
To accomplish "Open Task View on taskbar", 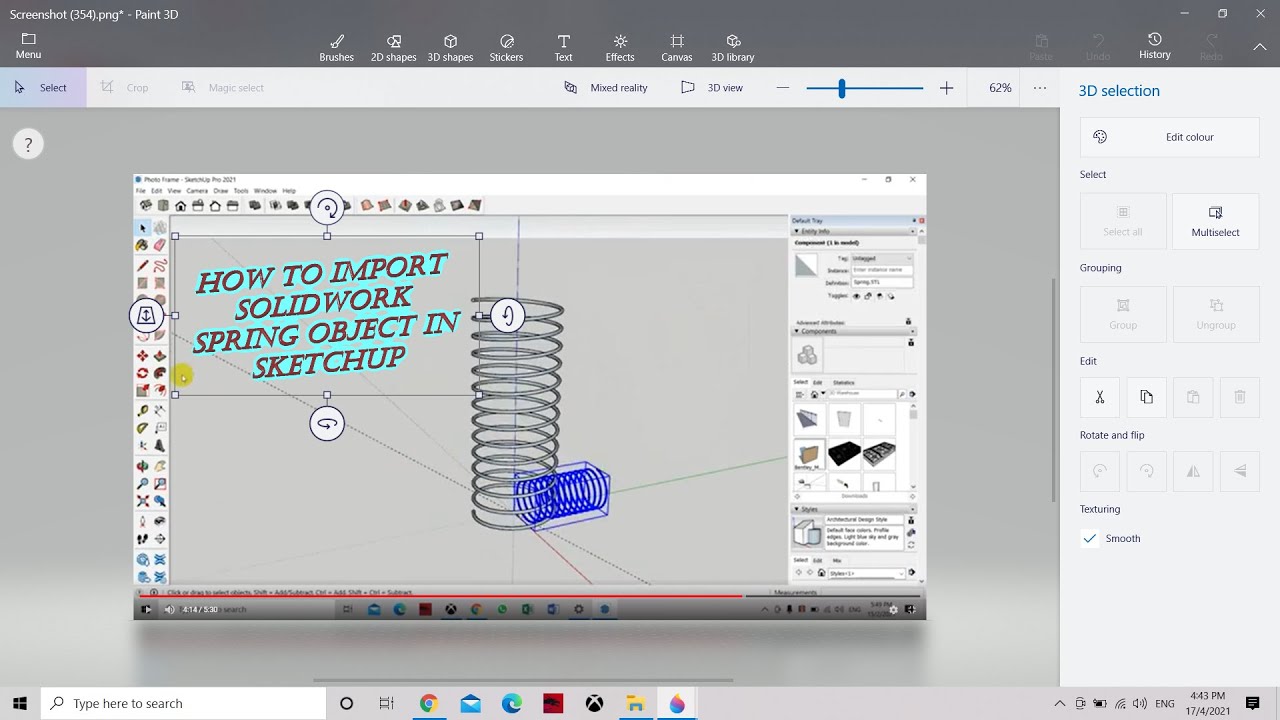I will [x=387, y=703].
